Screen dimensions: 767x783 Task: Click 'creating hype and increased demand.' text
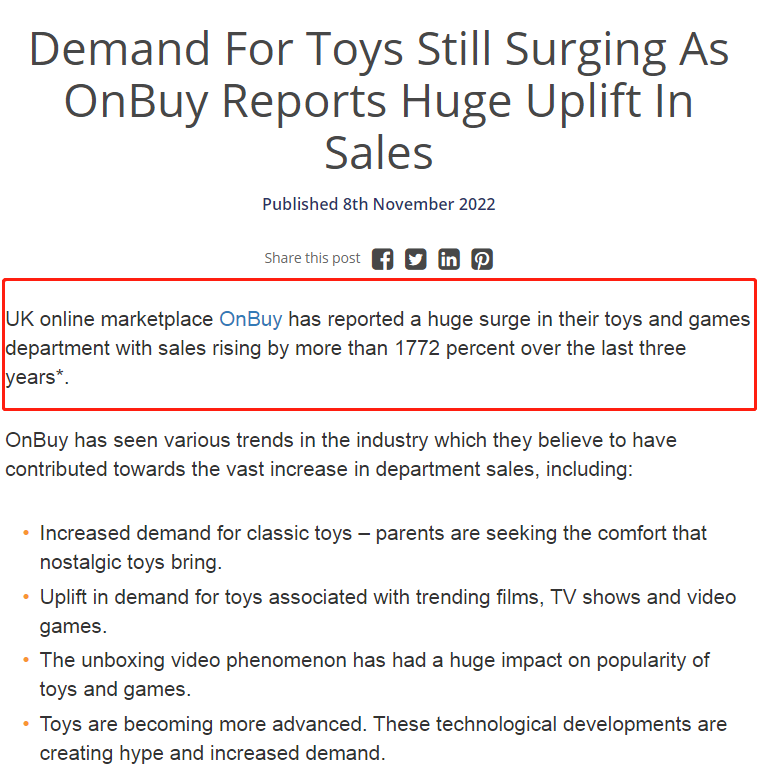pos(213,753)
